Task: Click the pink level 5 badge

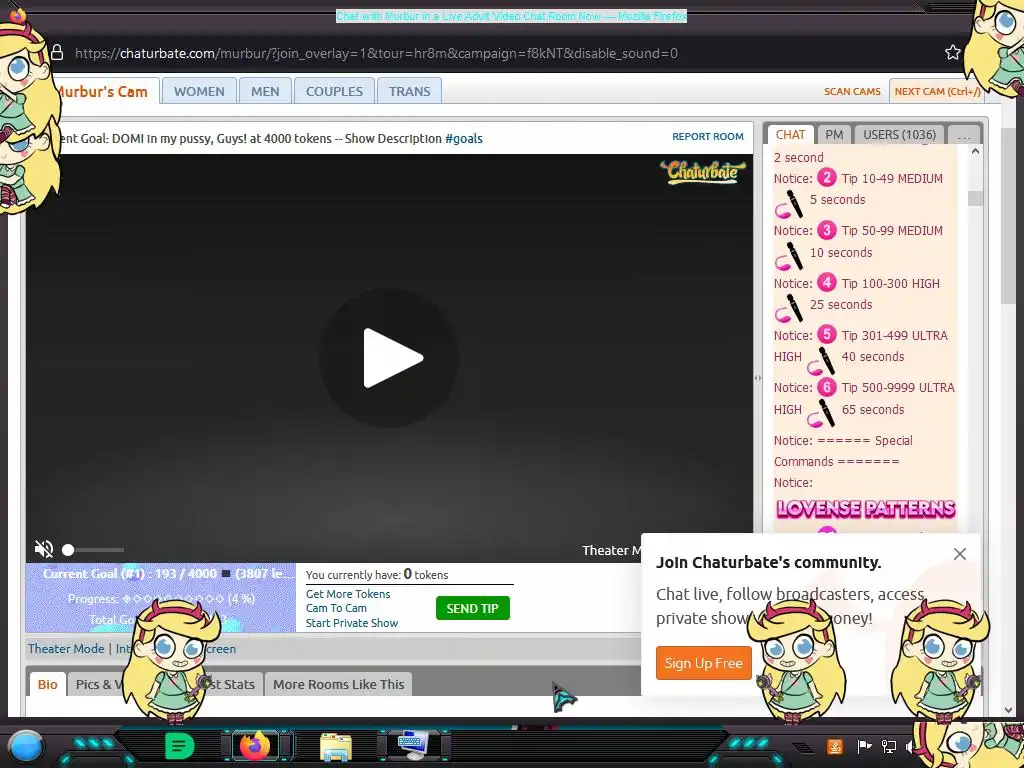Action: [827, 334]
